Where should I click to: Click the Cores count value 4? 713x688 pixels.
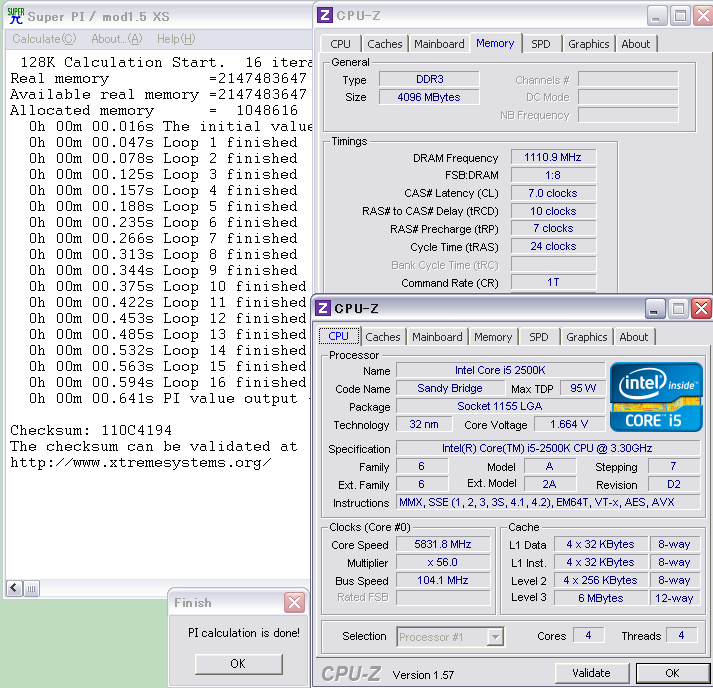pos(588,635)
